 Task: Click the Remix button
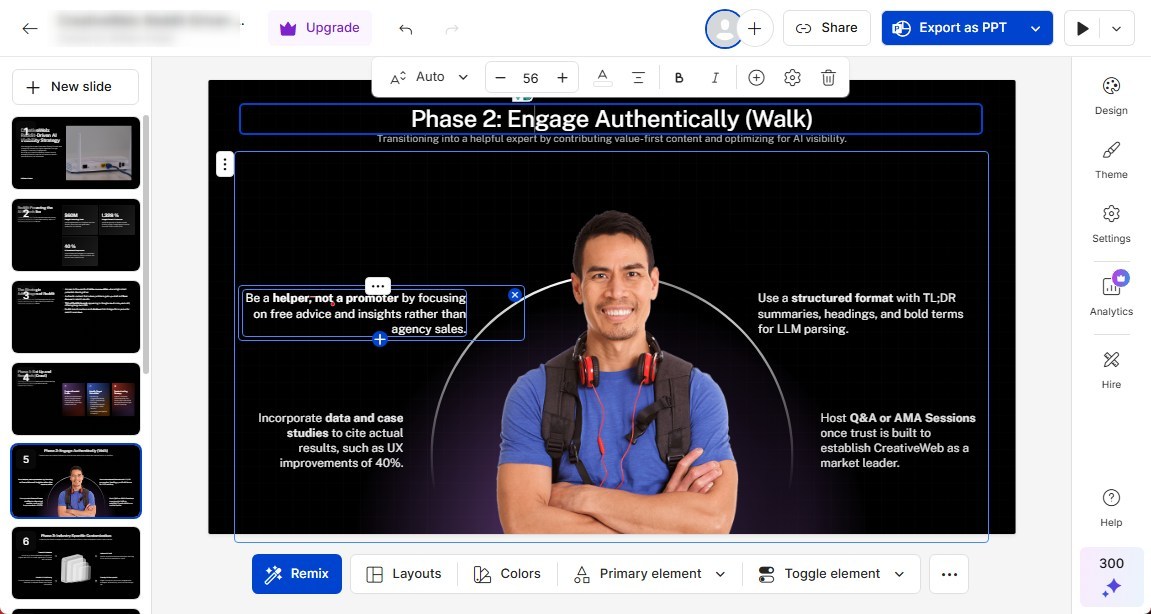(297, 573)
